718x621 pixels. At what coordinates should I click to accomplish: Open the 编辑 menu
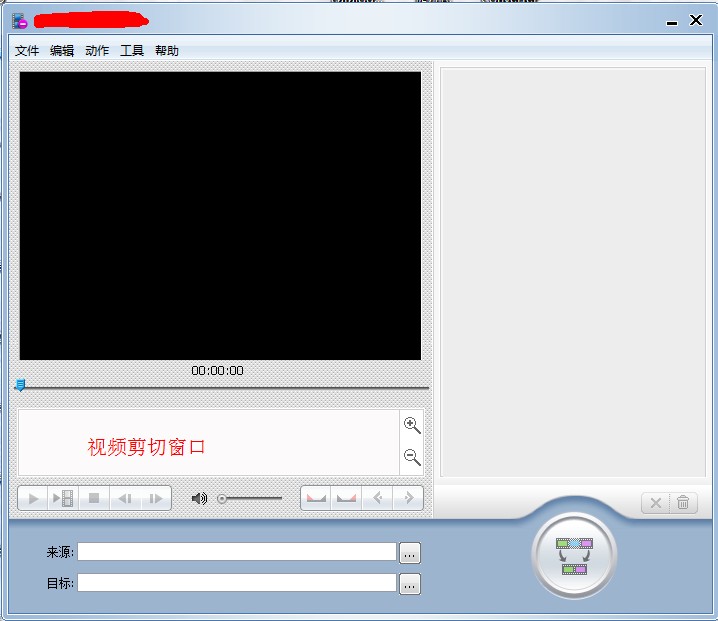point(62,50)
